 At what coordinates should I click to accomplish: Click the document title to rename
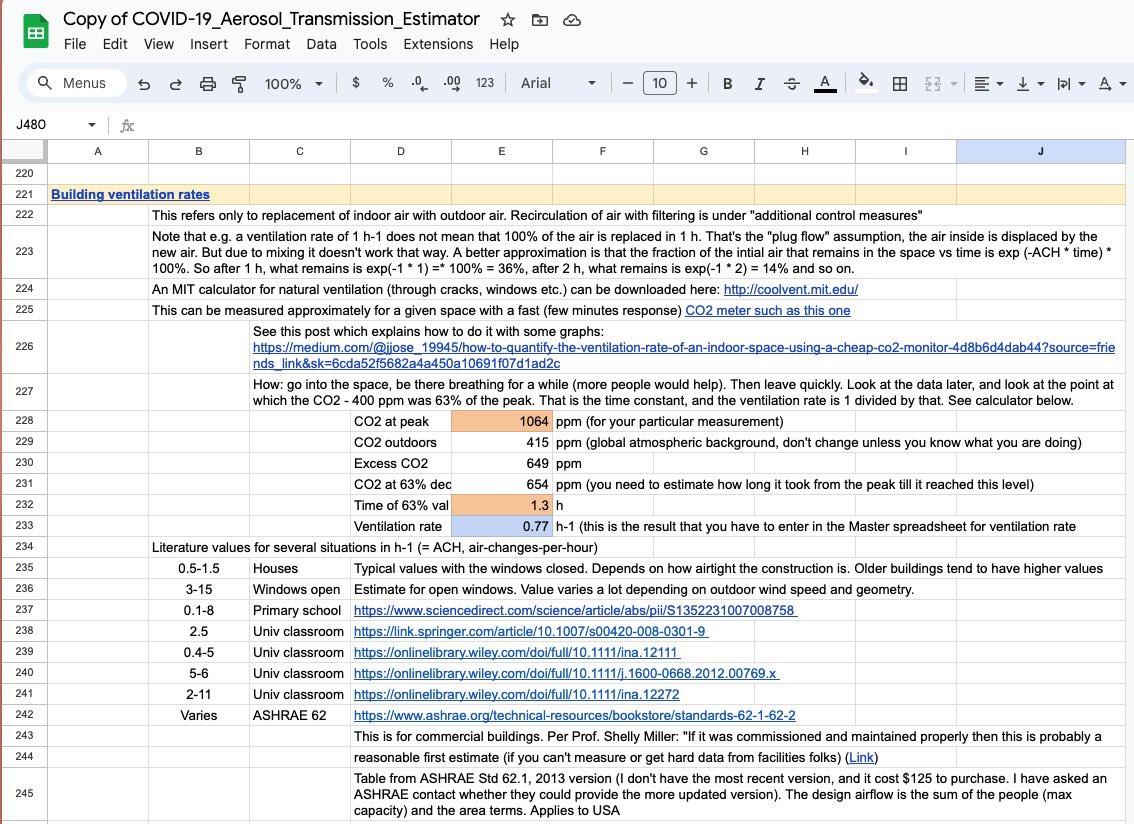[271, 20]
